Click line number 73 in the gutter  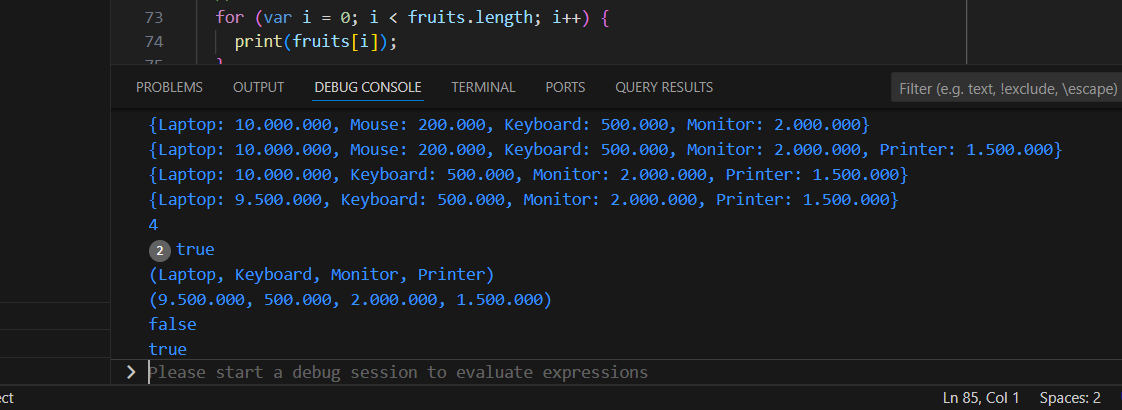(153, 17)
